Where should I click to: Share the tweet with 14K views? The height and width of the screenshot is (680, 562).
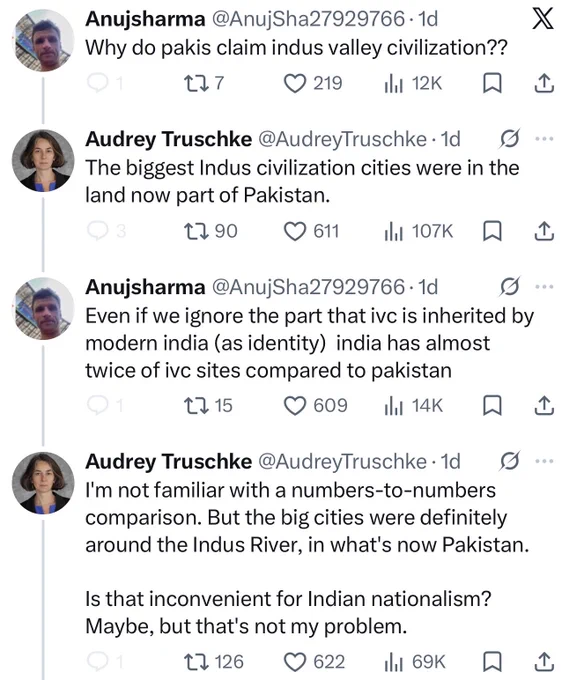coord(544,406)
